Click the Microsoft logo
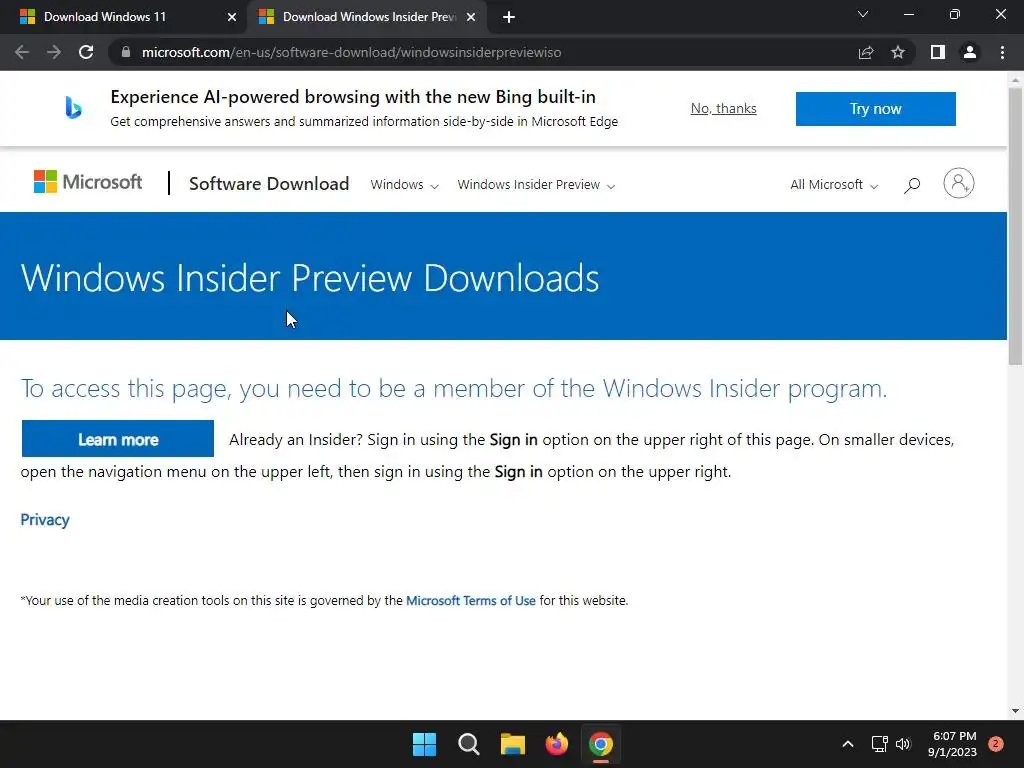Viewport: 1024px width, 768px height. (88, 182)
